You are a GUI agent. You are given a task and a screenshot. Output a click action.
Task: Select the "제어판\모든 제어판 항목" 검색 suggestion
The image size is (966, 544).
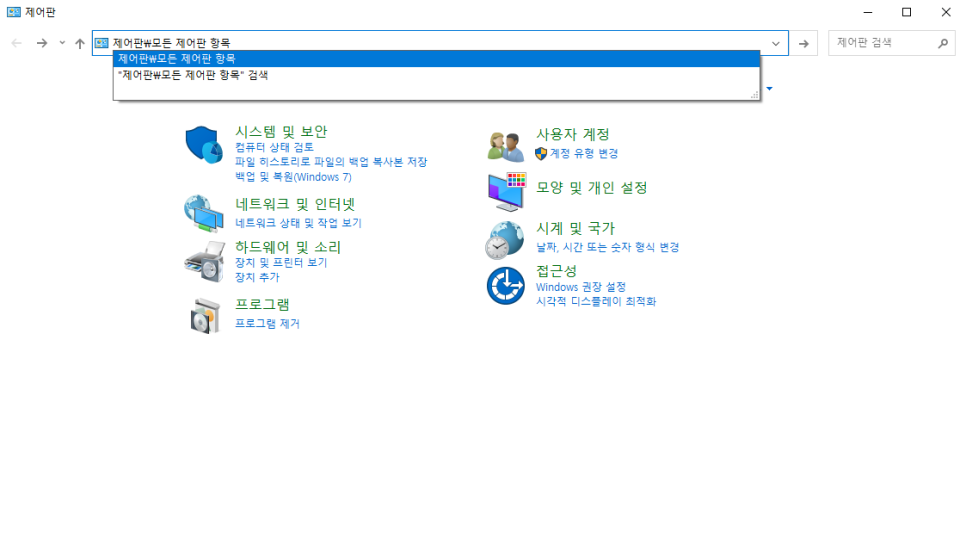[436, 75]
